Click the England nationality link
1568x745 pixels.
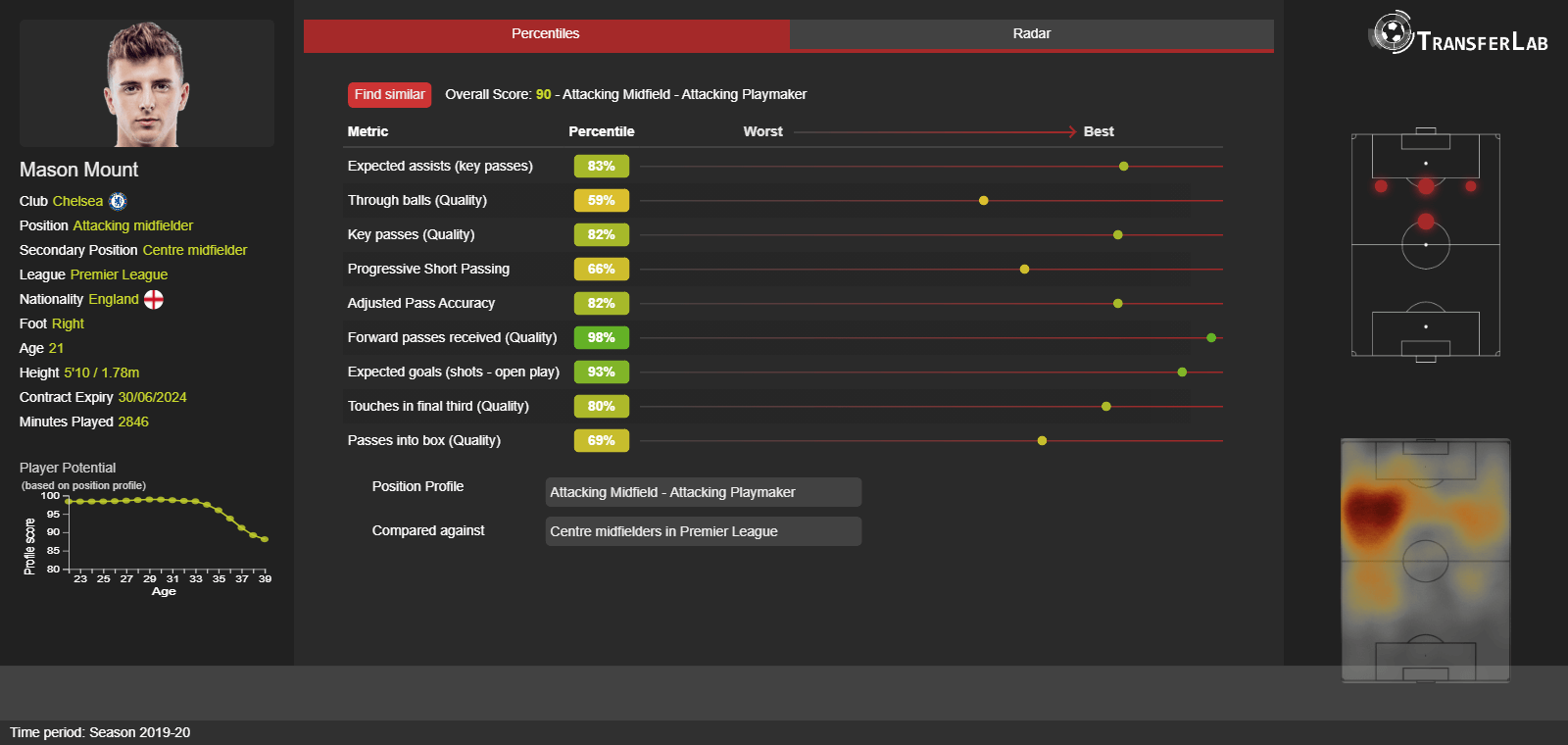114,299
